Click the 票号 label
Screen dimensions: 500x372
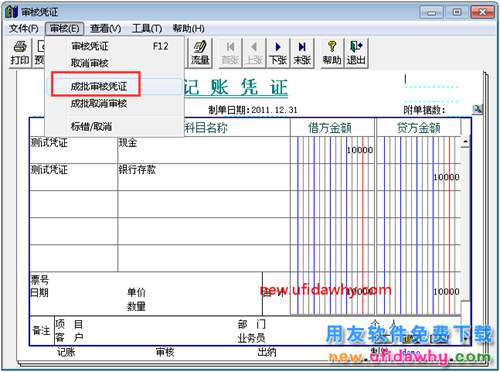tap(40, 279)
